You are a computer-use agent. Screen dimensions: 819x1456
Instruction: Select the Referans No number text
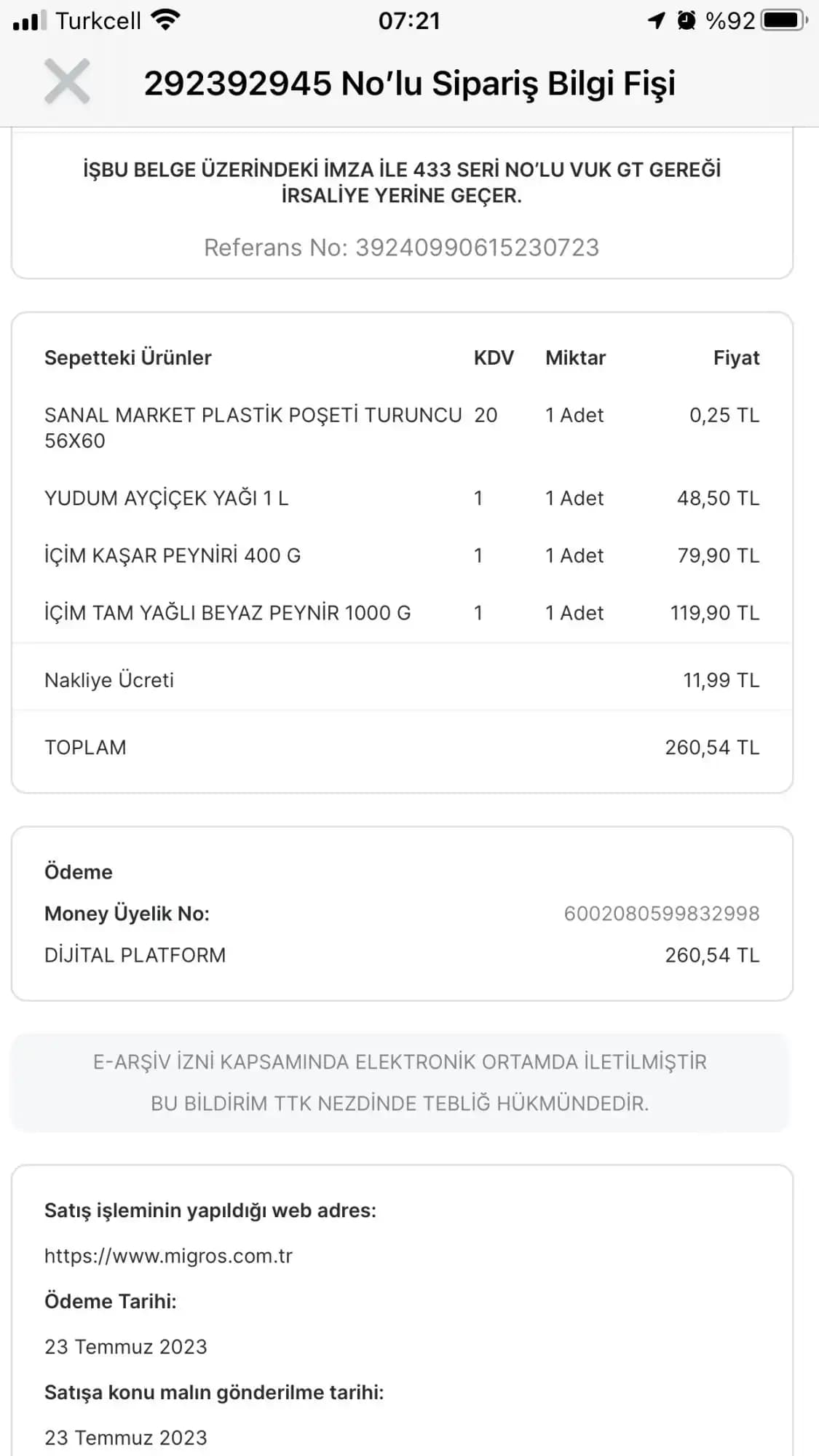point(476,248)
